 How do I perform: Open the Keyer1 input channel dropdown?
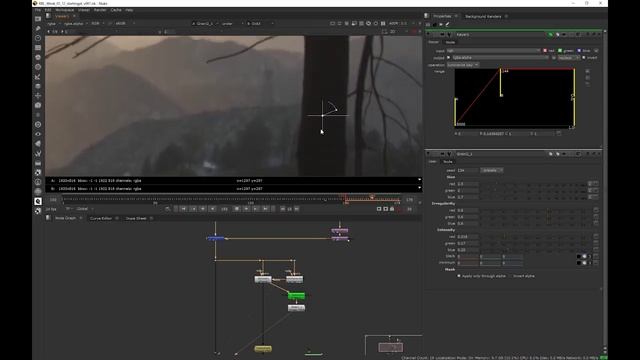493,51
